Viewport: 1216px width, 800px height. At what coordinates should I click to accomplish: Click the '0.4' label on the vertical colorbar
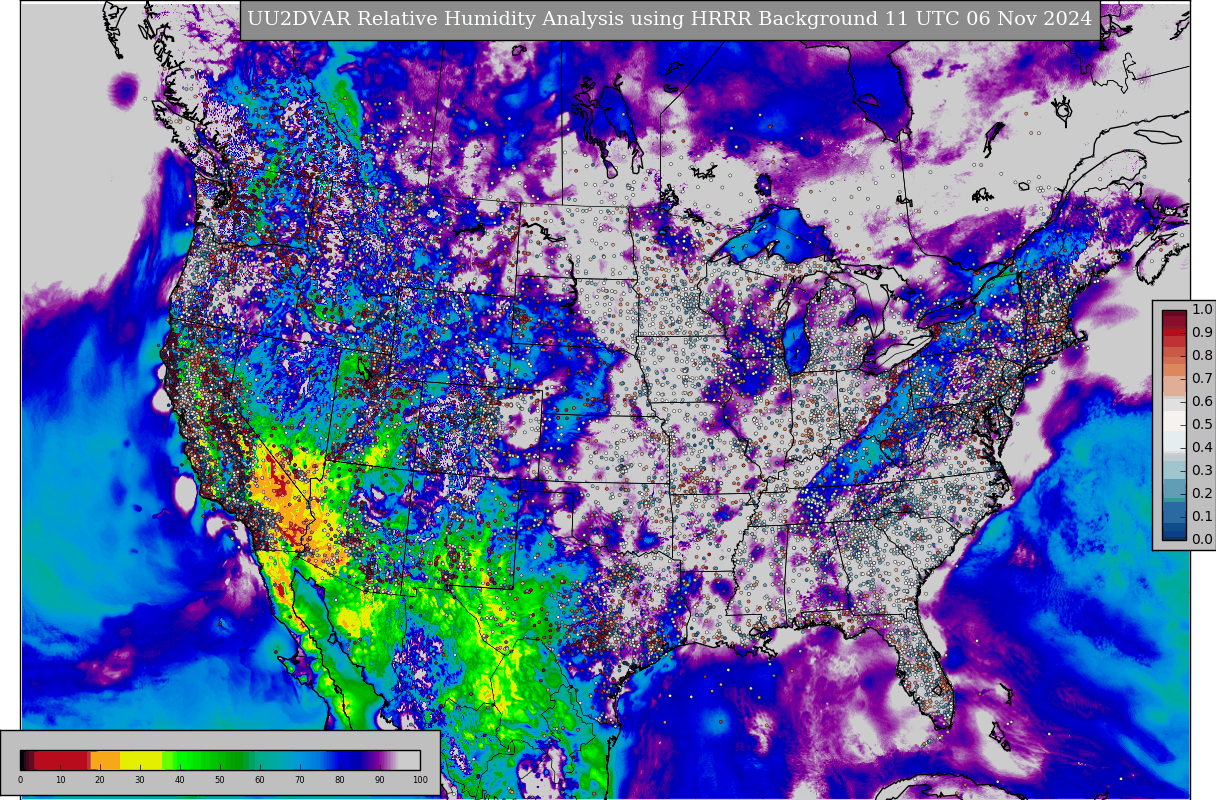tap(1202, 448)
